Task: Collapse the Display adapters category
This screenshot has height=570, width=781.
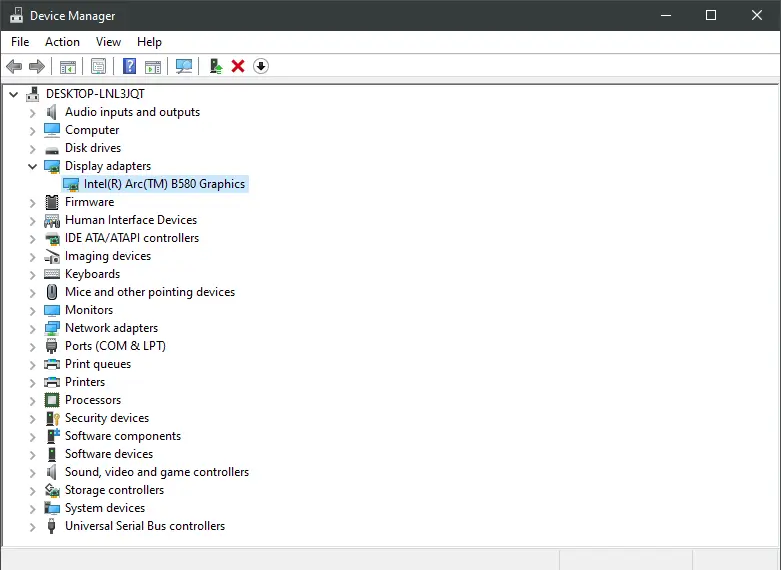Action: pos(32,166)
